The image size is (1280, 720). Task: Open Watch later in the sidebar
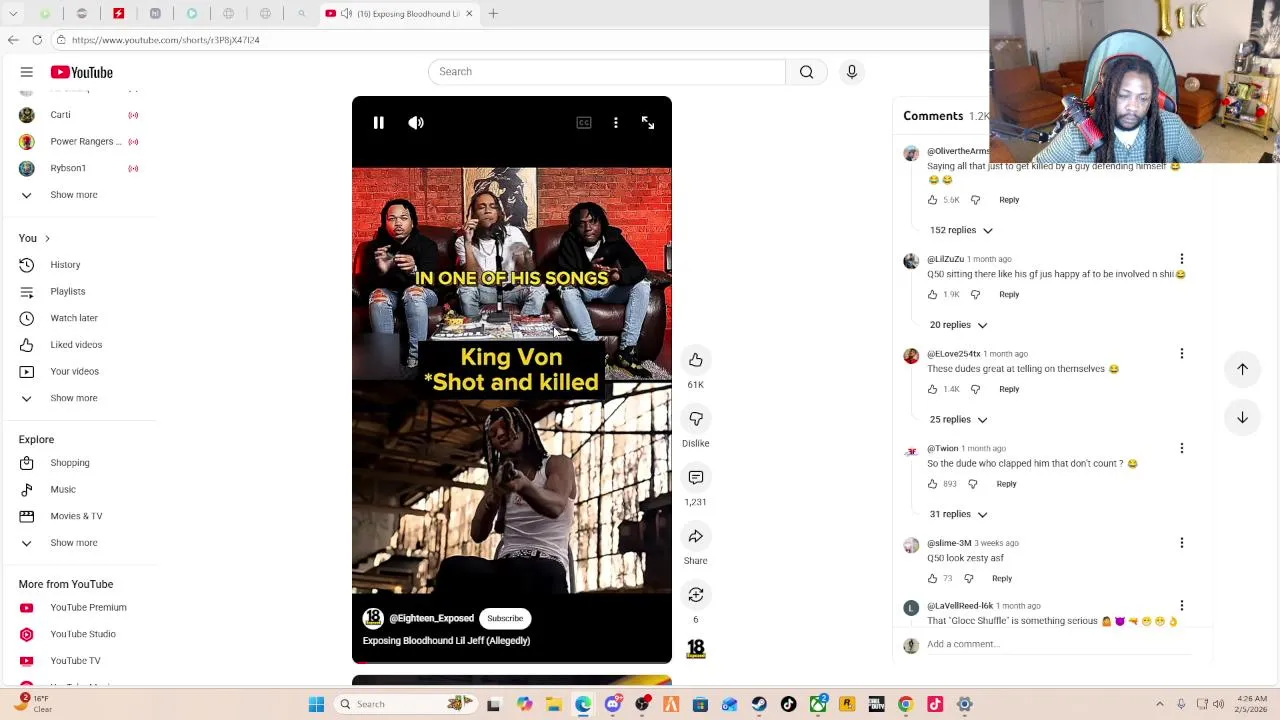[74, 318]
